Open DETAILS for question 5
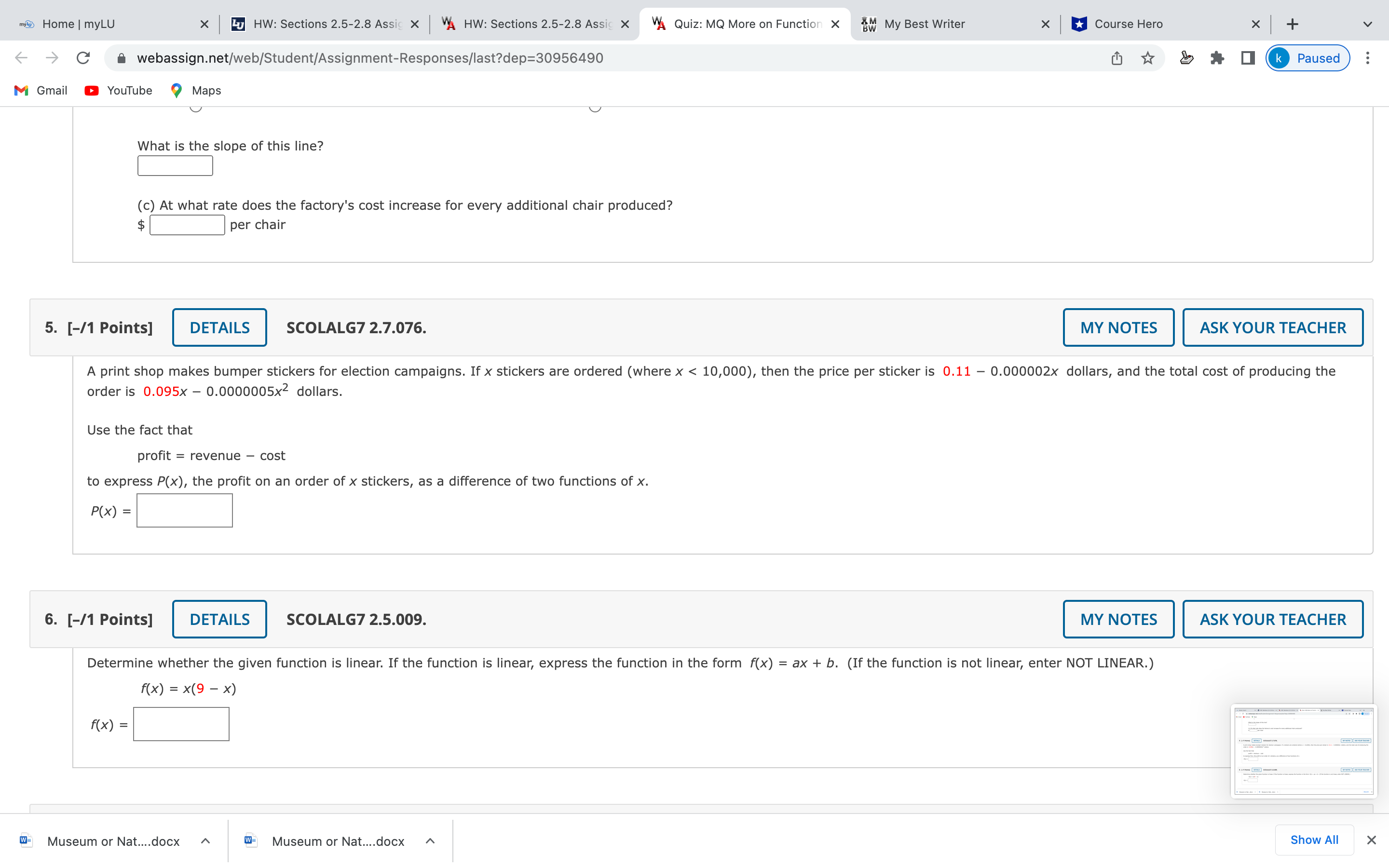Viewport: 1389px width, 868px height. 219,328
